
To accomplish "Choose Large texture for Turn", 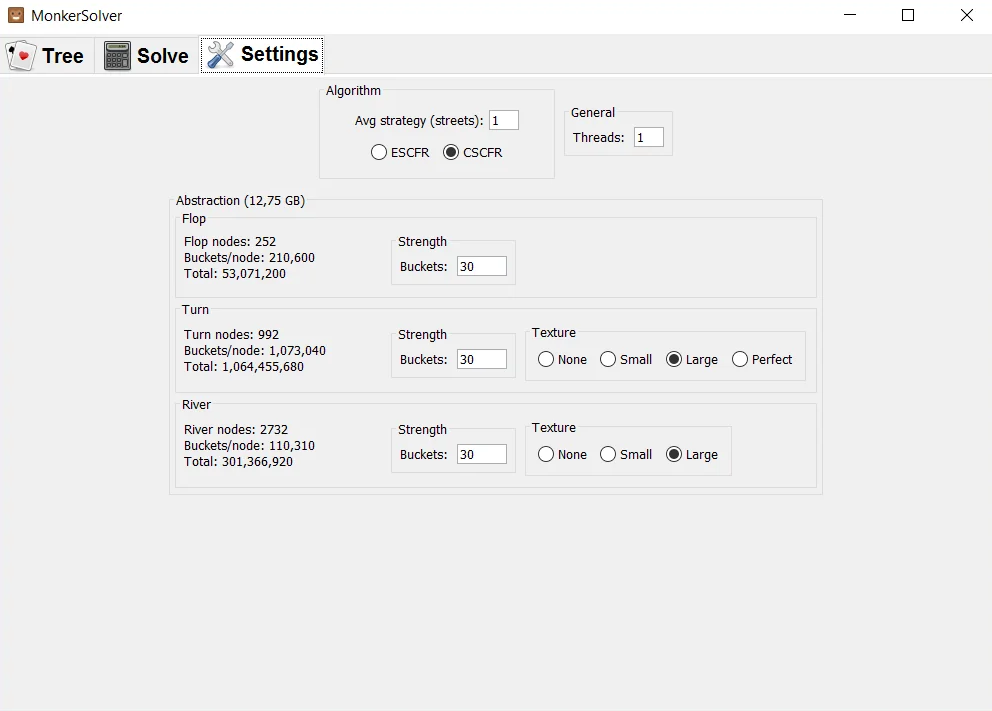I will (691, 359).
